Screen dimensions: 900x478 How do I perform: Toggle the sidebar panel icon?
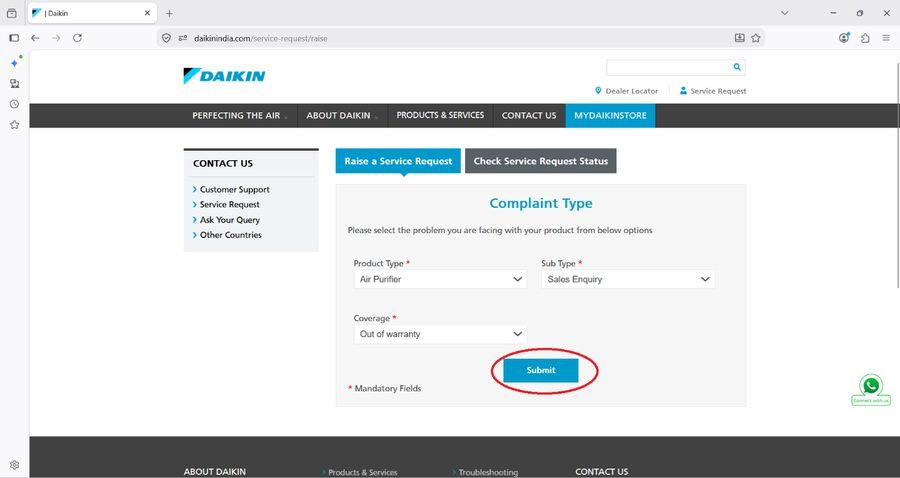14,38
